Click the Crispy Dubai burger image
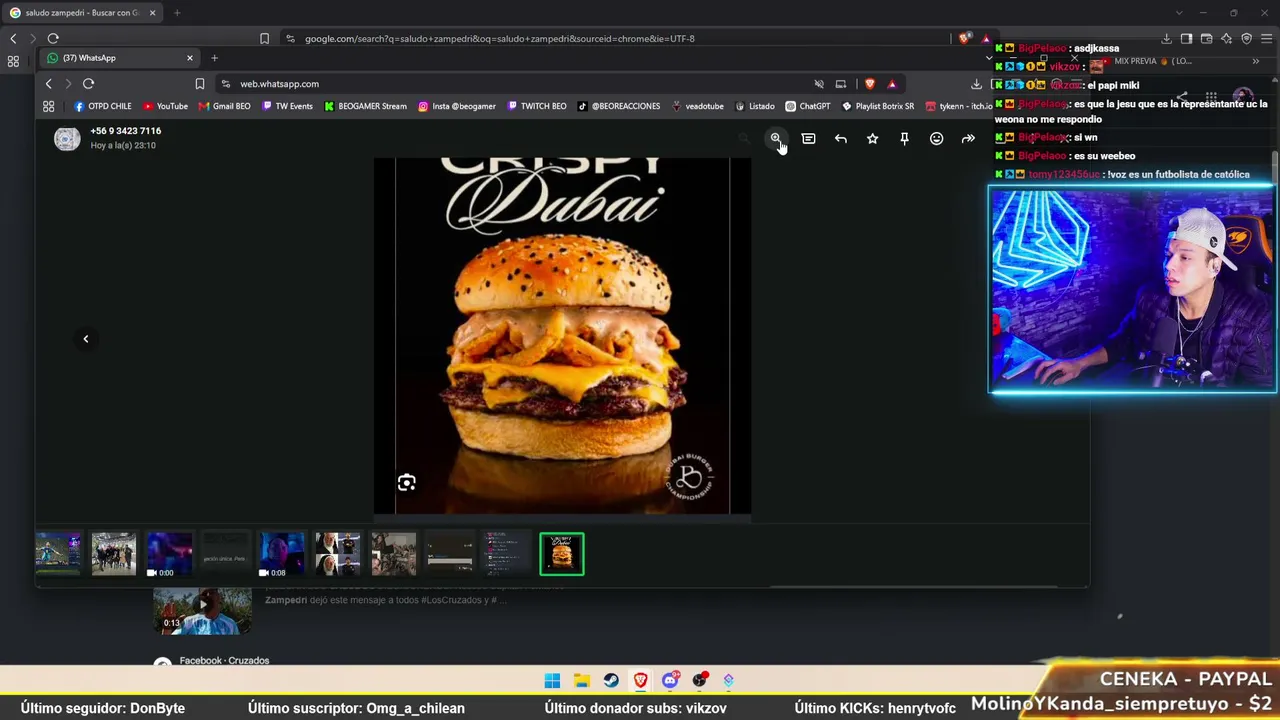 (562, 336)
